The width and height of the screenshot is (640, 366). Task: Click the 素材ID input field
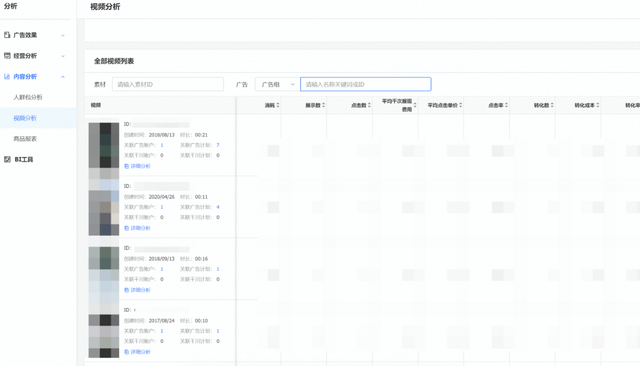pos(168,84)
